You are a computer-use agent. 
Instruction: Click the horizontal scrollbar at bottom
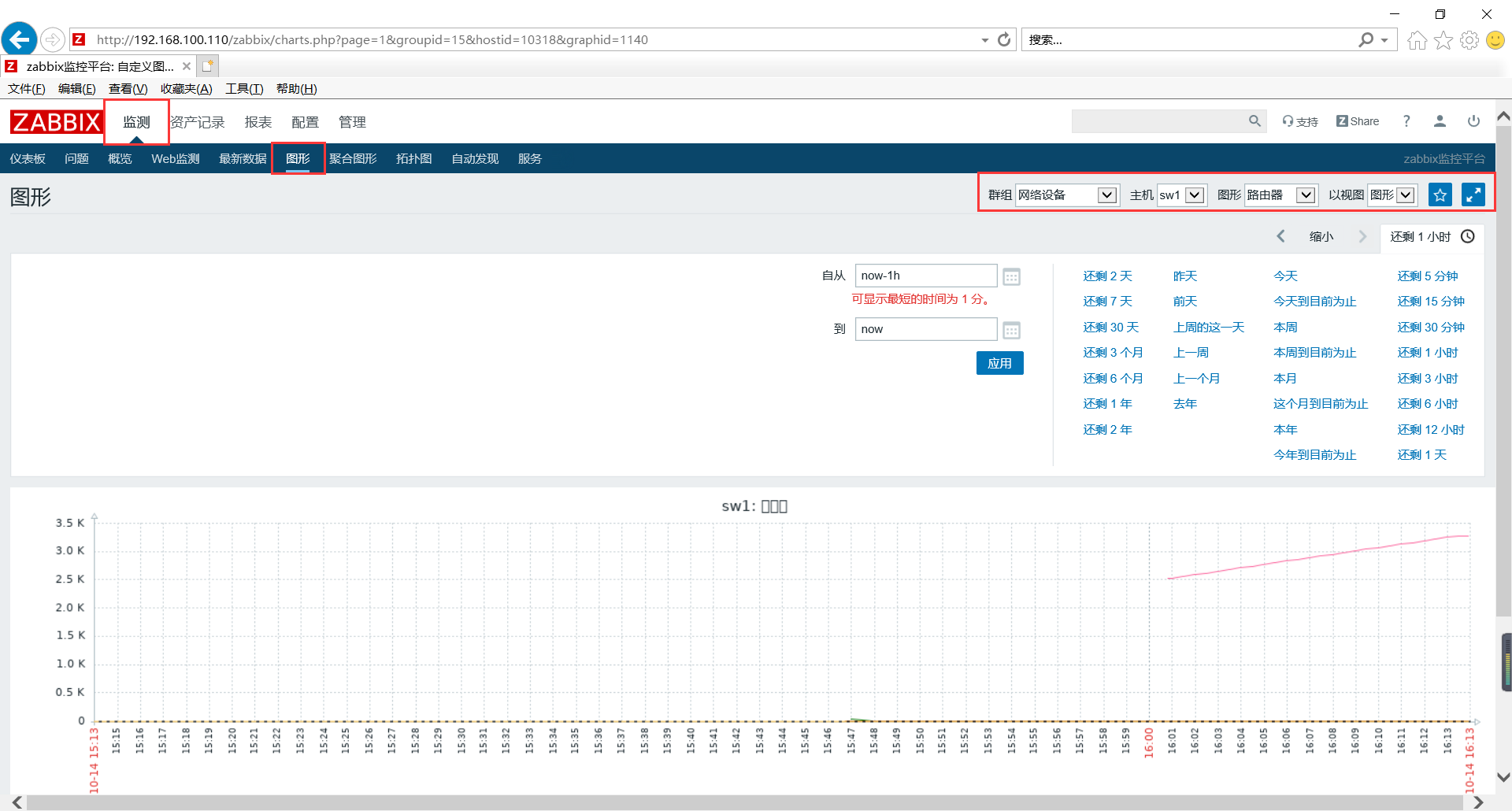tap(744, 802)
